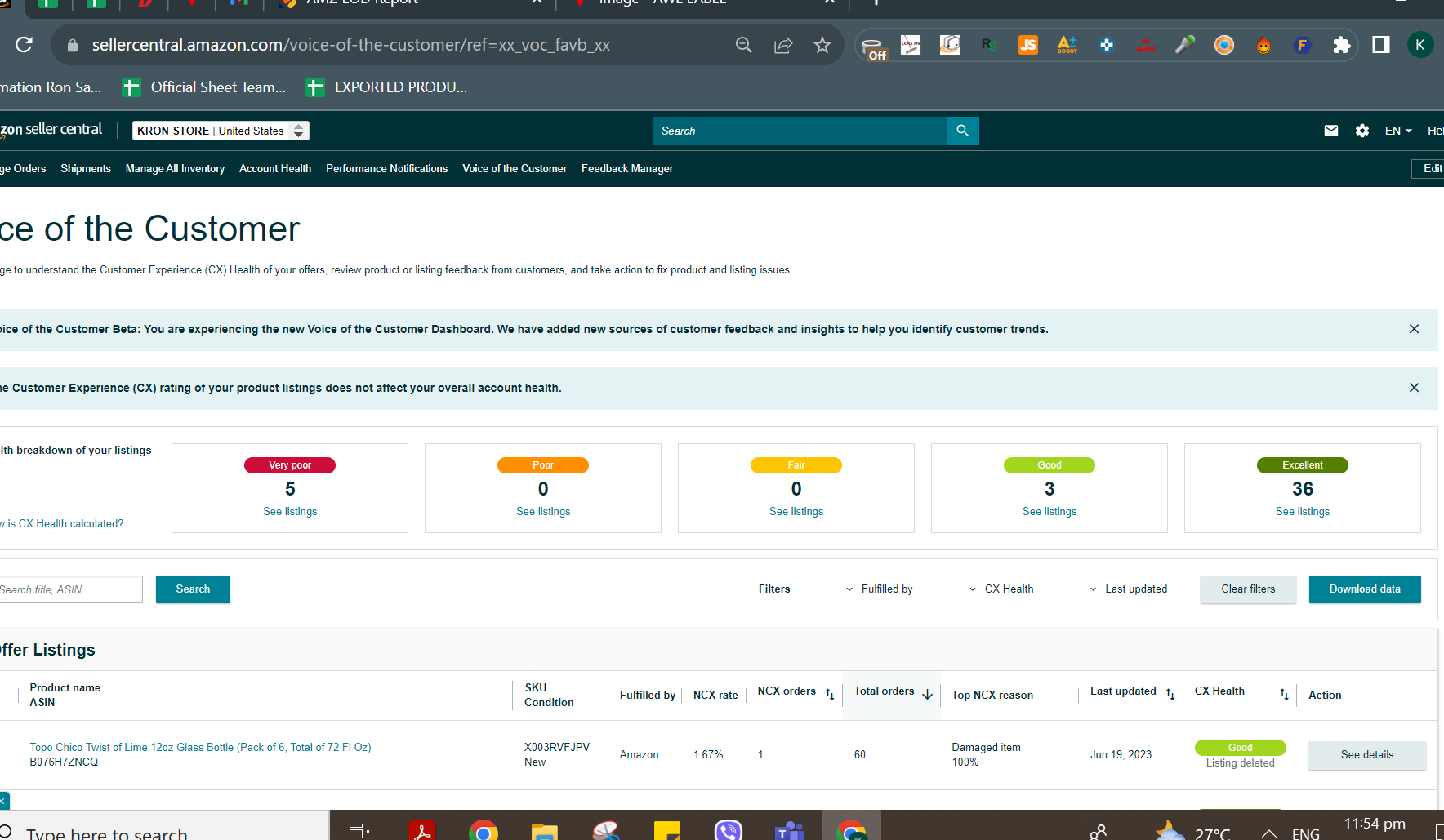
Task: Show hidden system tray icons
Action: tap(1268, 833)
